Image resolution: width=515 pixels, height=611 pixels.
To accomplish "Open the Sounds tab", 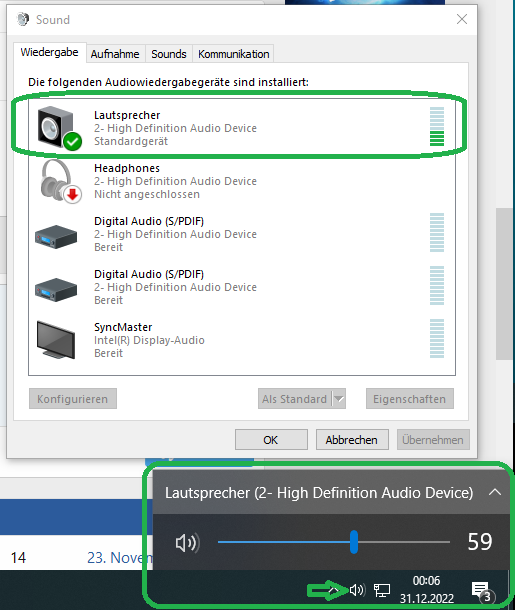I will point(169,54).
